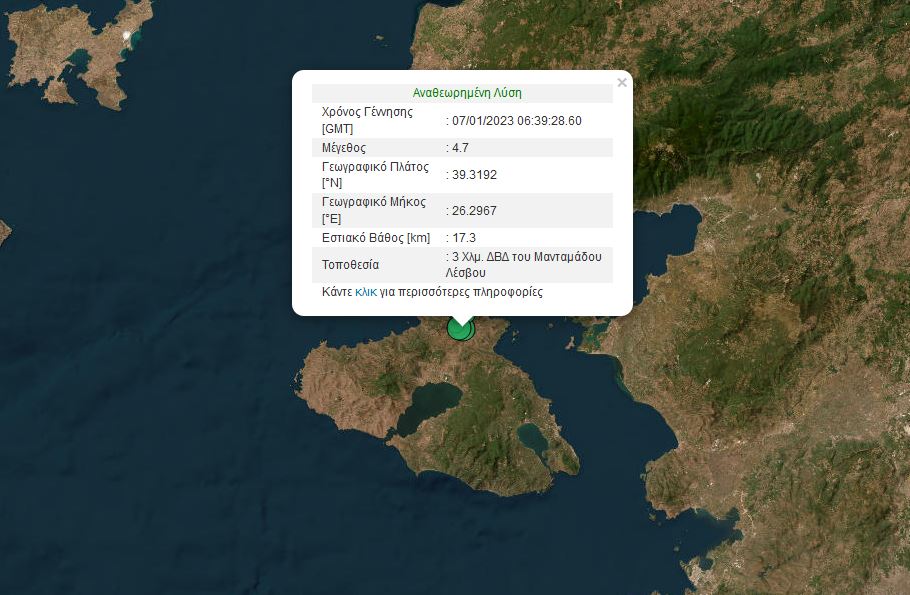This screenshot has width=910, height=595.
Task: Click the white salt lake on Lemnos
Action: 126,37
